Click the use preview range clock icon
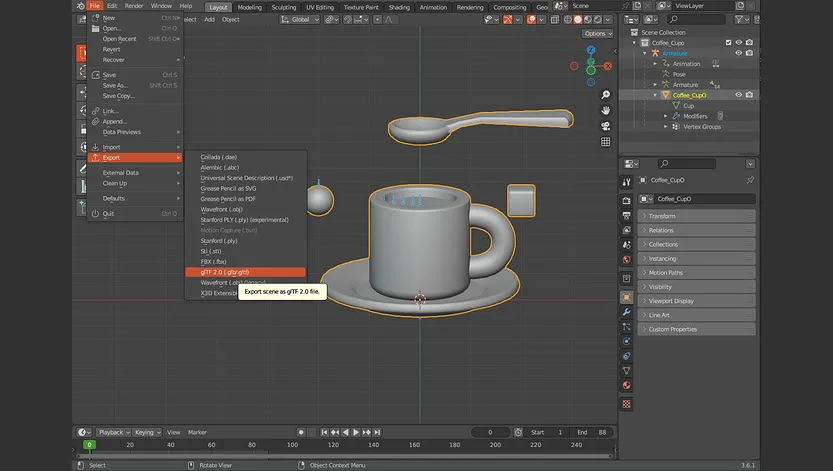The height and width of the screenshot is (471, 833). [x=518, y=432]
